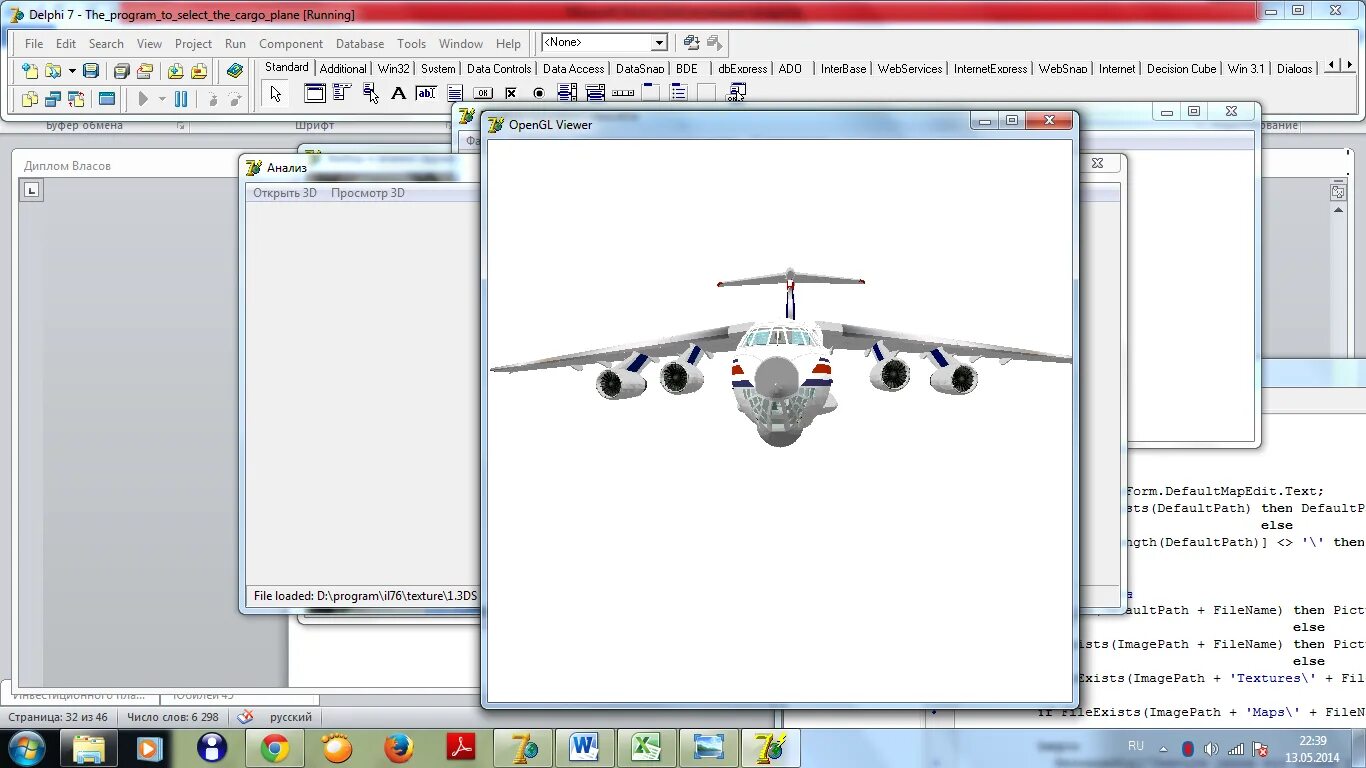The width and height of the screenshot is (1366, 768).
Task: Open the File menu in Delphi
Action: pyautogui.click(x=34, y=44)
